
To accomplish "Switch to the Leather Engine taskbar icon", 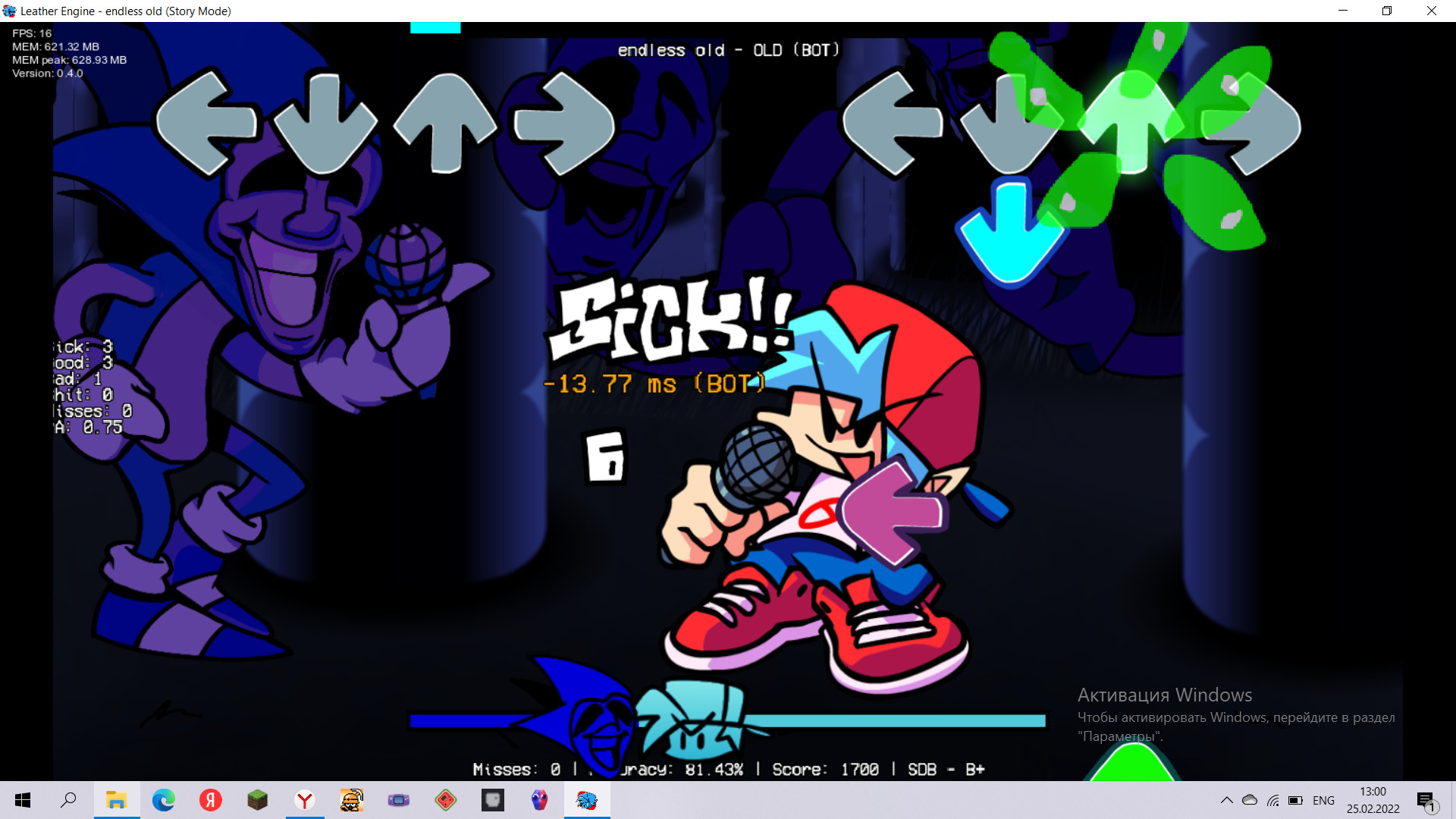I will tap(587, 800).
